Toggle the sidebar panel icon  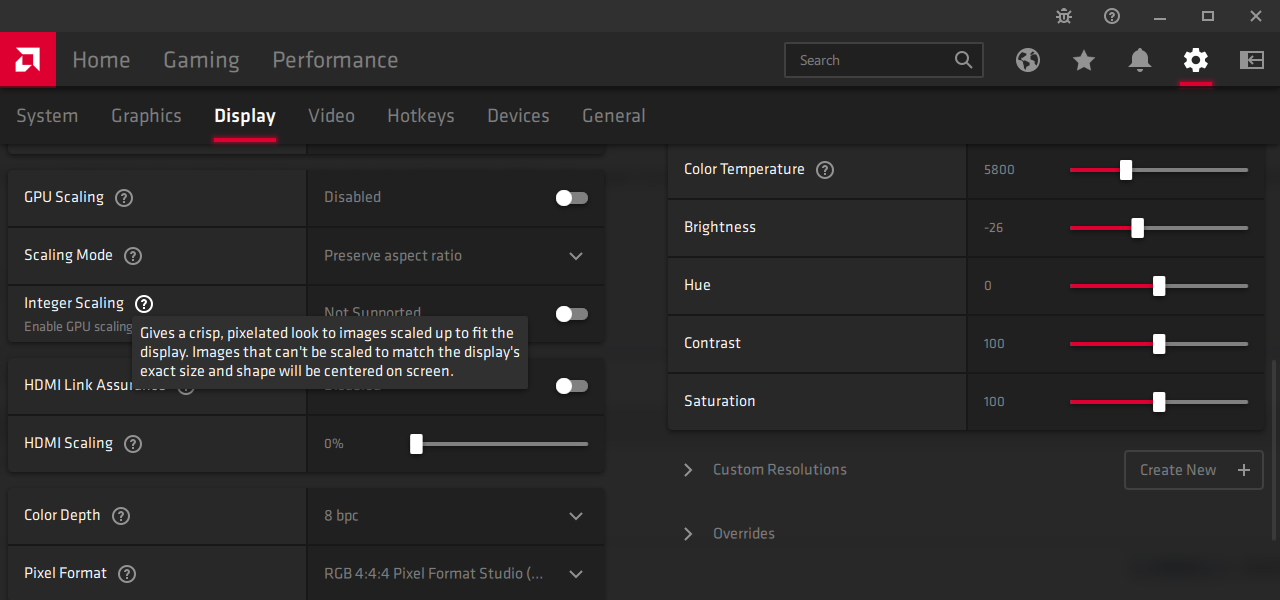click(x=1252, y=60)
